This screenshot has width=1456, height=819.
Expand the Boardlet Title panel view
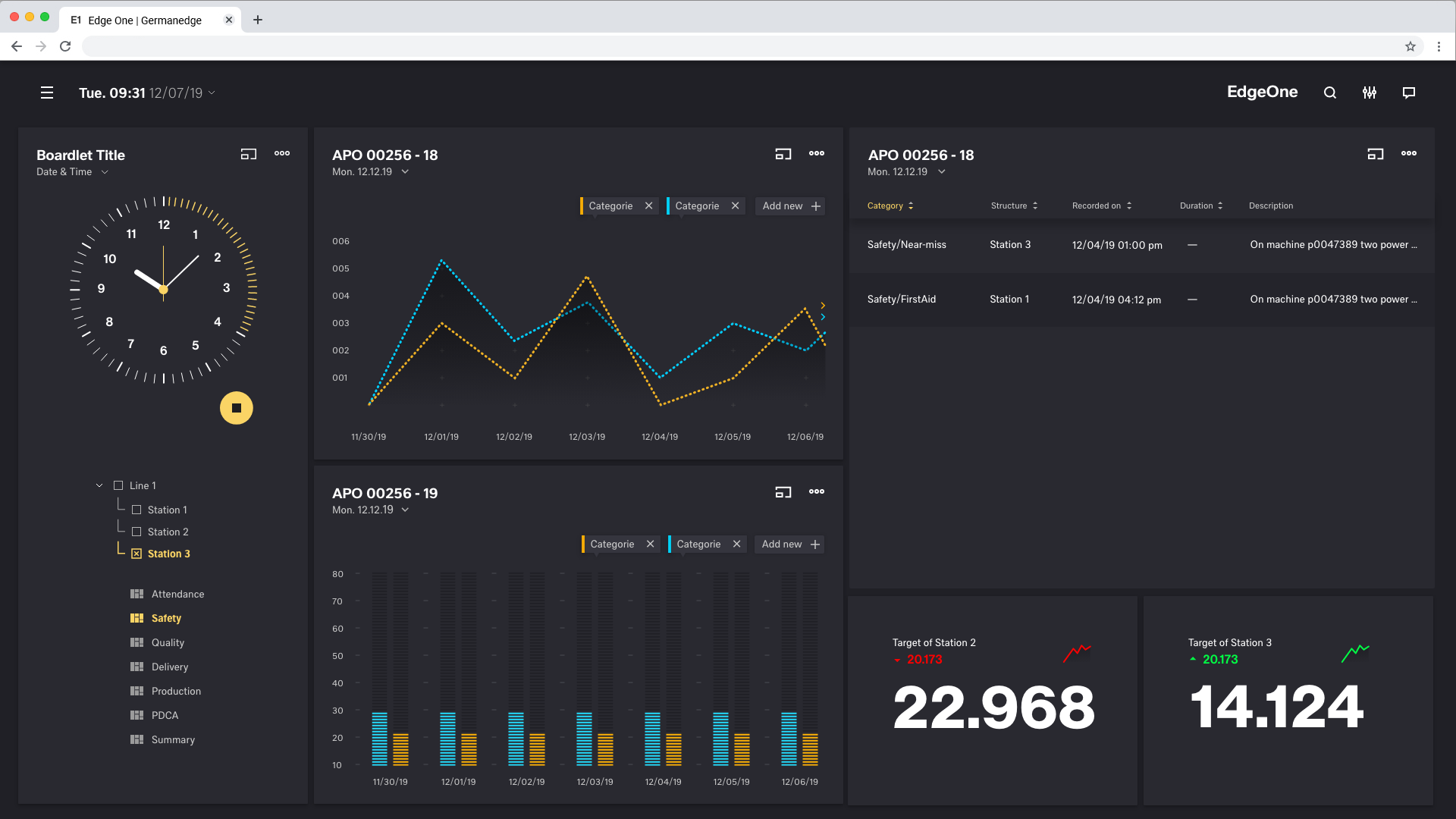[249, 154]
